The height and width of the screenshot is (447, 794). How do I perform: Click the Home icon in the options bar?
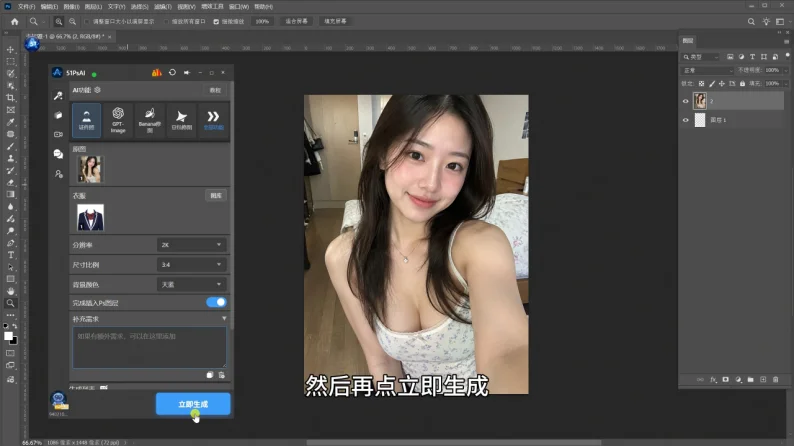(15, 22)
